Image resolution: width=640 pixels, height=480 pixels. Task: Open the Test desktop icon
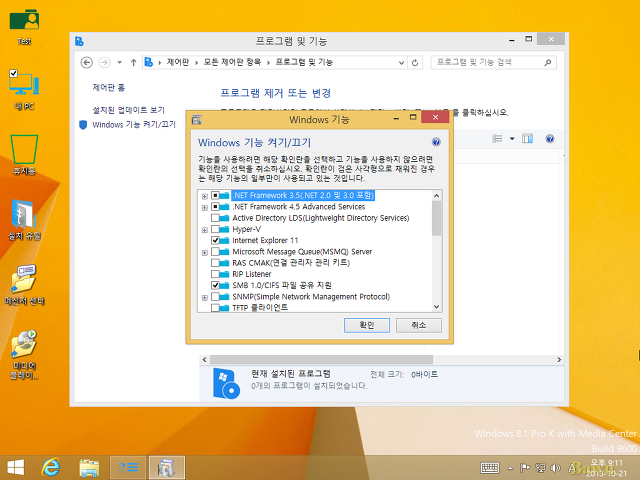(x=24, y=27)
